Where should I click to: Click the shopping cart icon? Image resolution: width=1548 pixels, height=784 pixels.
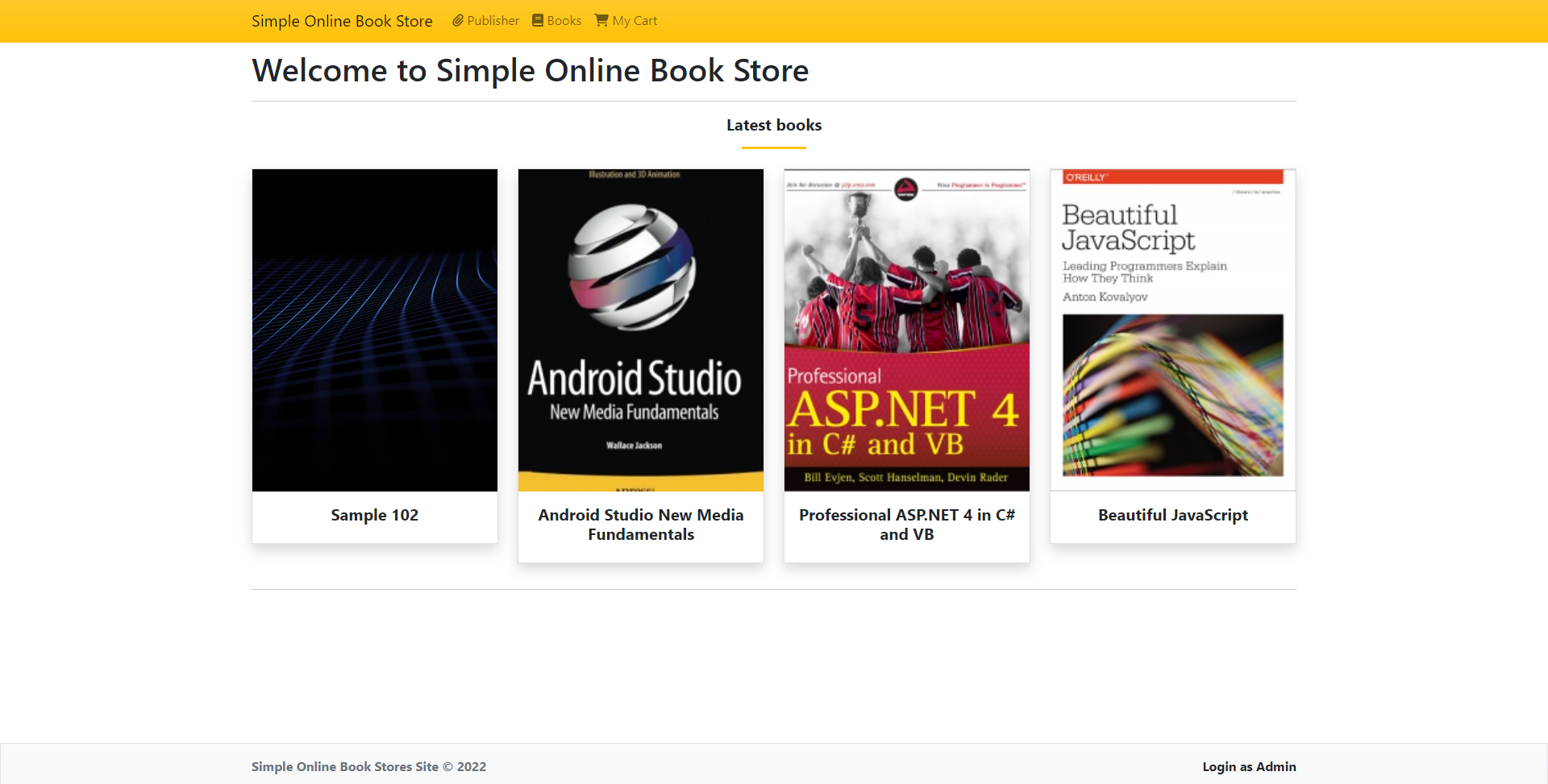601,20
